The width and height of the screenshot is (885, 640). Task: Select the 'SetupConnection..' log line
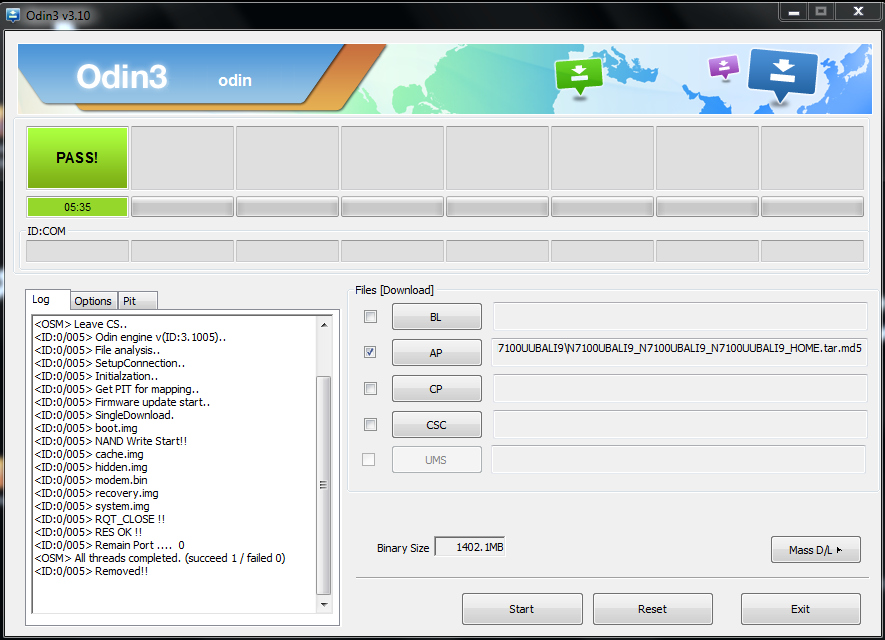[x=109, y=363]
